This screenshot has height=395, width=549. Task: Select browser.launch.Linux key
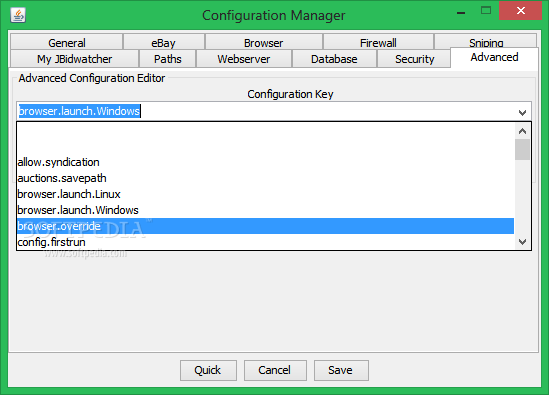pos(265,194)
